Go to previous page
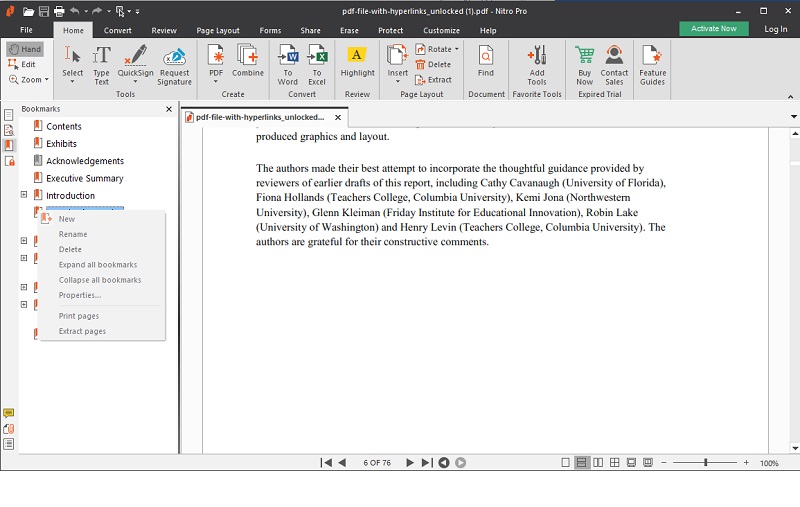This screenshot has height=507, width=800. click(342, 463)
